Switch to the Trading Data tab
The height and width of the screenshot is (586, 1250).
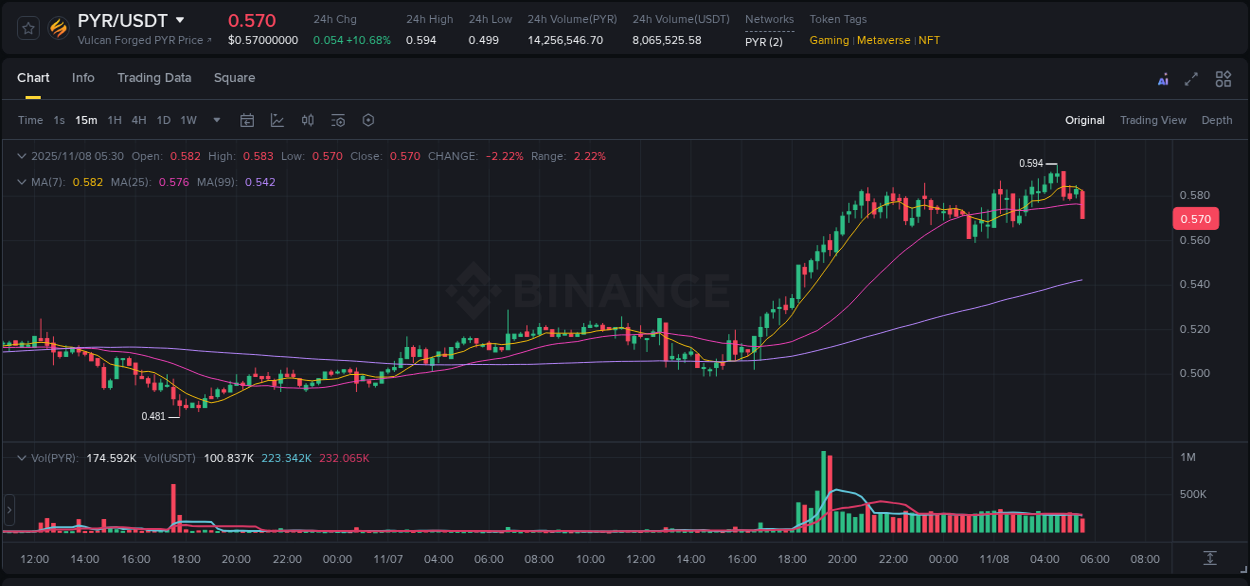(x=154, y=77)
